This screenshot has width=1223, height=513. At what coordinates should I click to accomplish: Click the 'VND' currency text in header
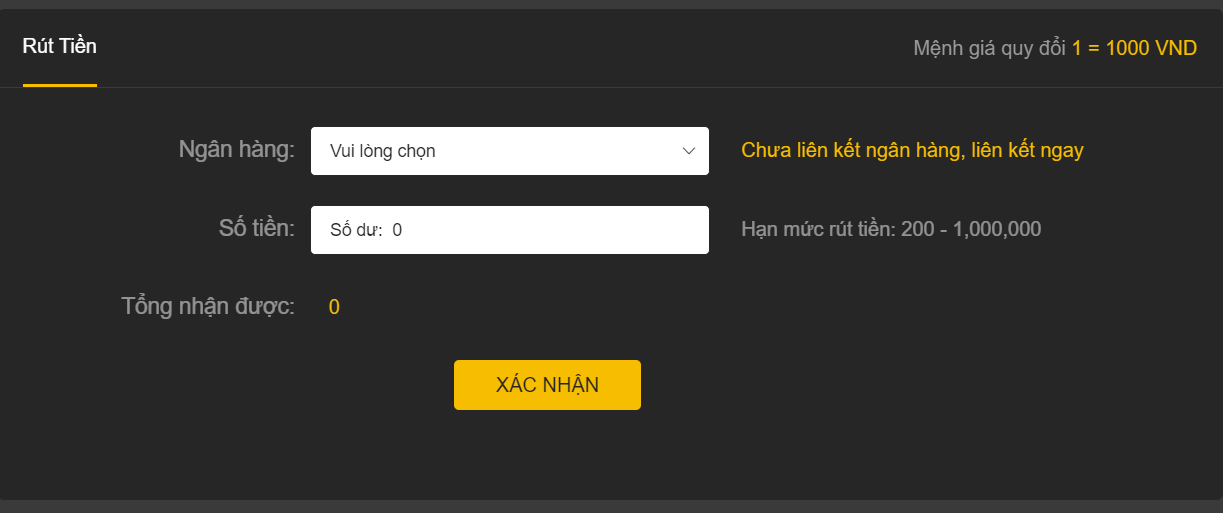(1175, 48)
